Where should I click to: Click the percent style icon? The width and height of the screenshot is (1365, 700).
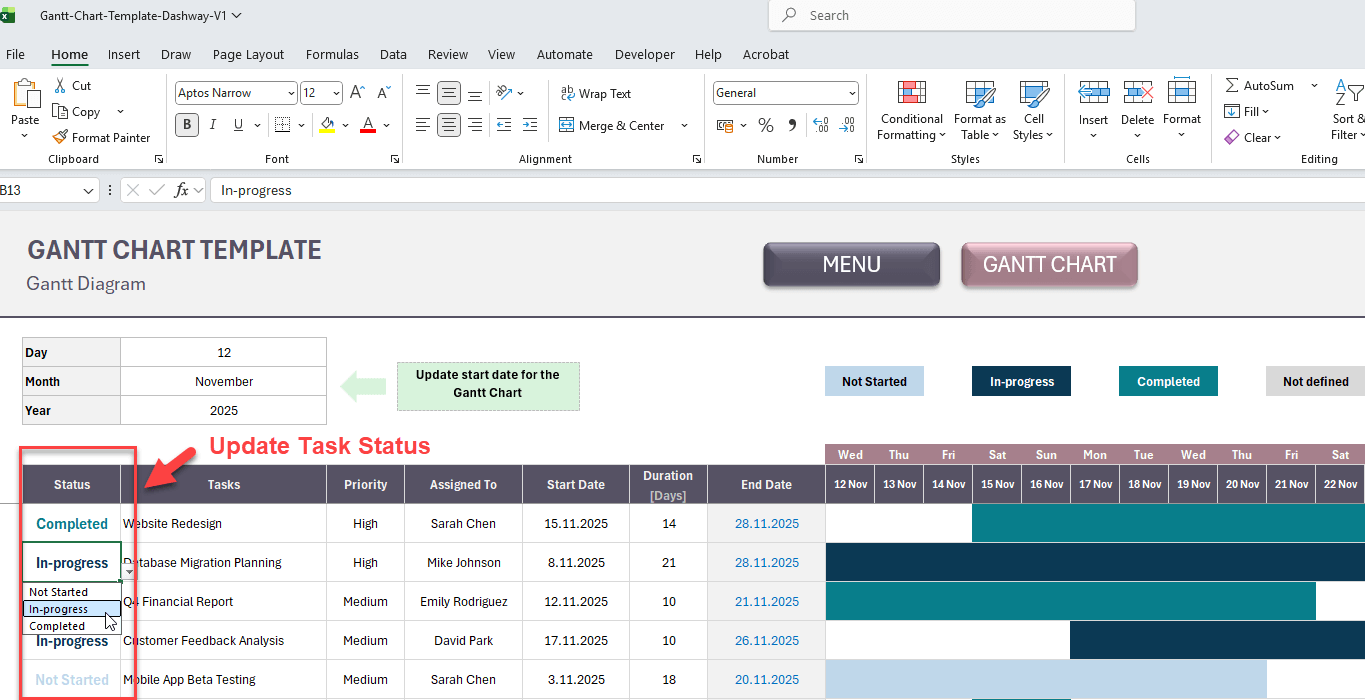point(766,126)
